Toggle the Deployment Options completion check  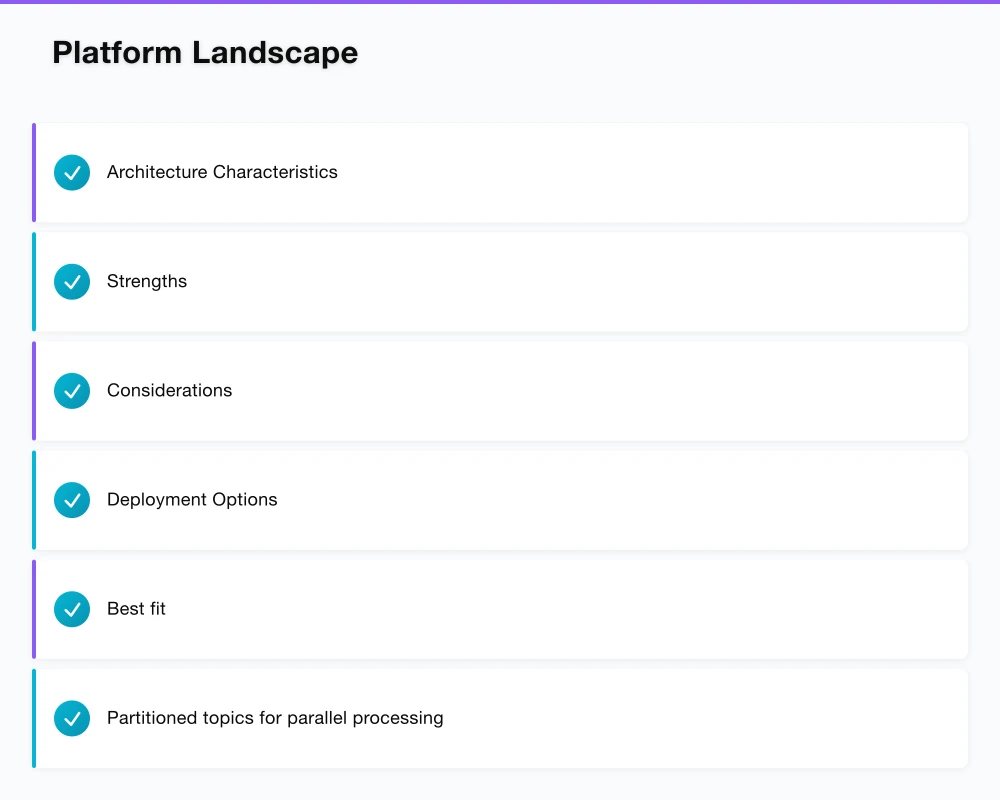pyautogui.click(x=71, y=499)
